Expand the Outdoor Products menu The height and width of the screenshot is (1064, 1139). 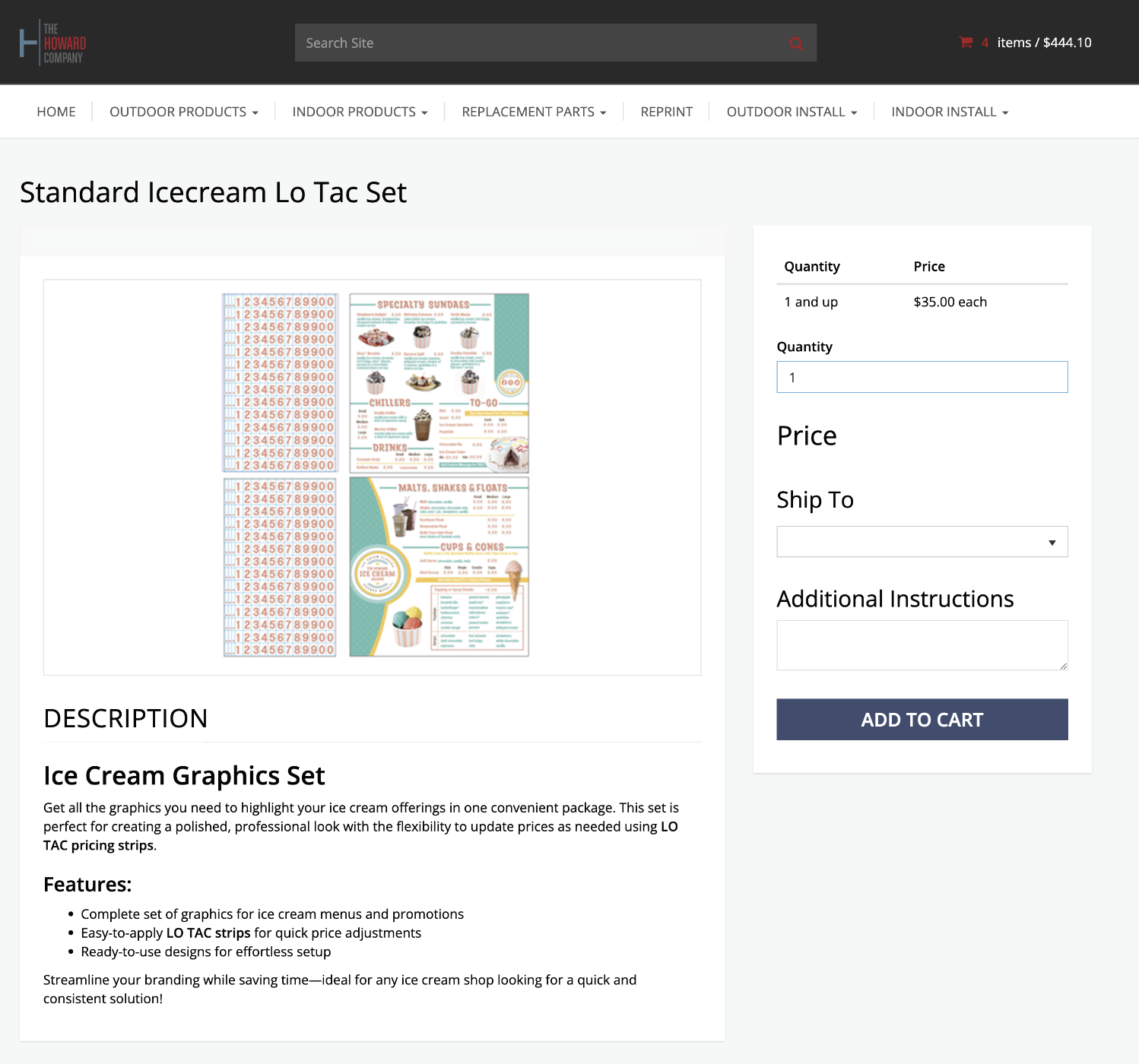tap(183, 112)
